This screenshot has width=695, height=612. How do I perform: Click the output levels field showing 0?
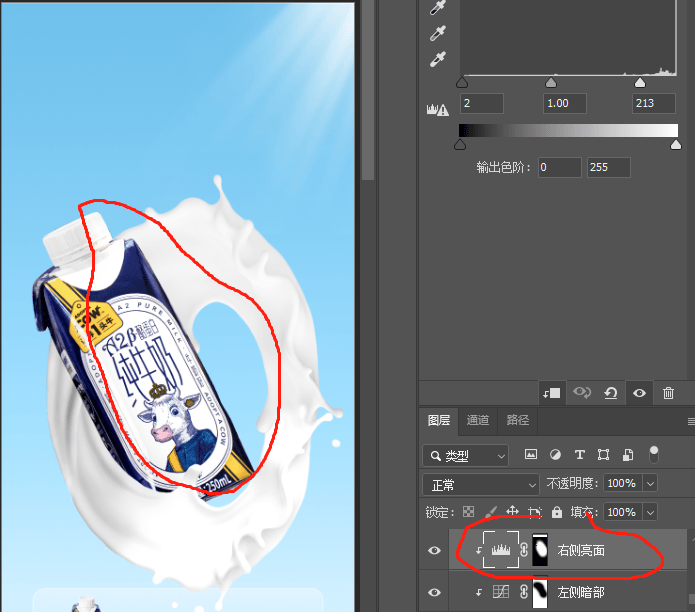560,167
